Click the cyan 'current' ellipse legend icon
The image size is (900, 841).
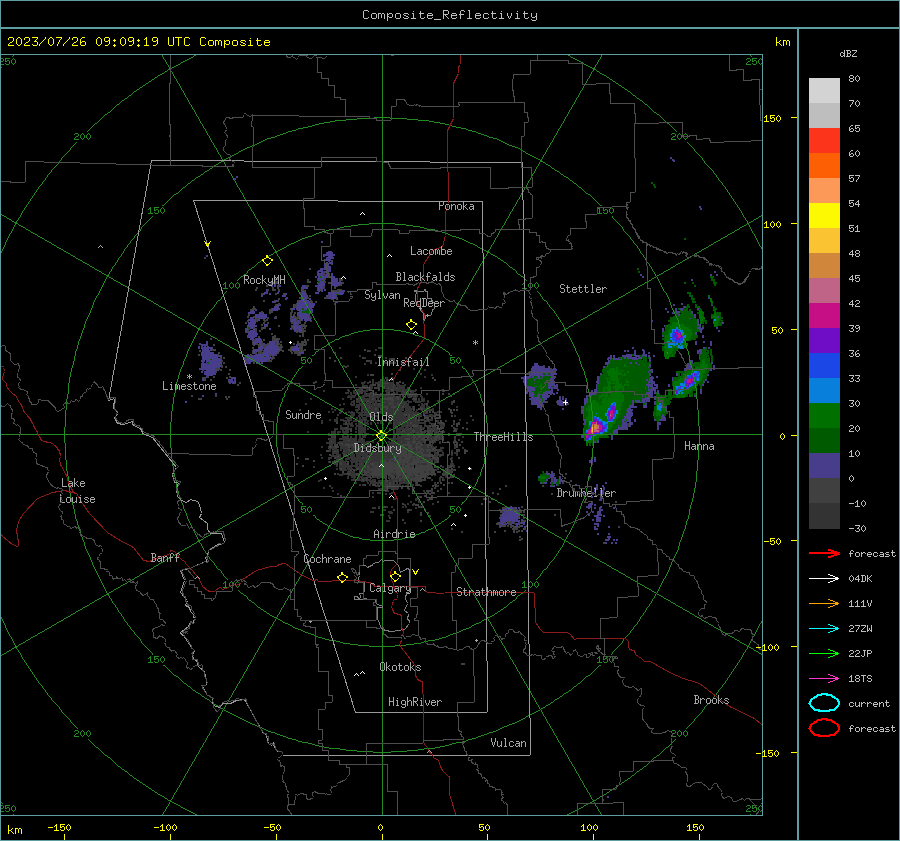(824, 703)
